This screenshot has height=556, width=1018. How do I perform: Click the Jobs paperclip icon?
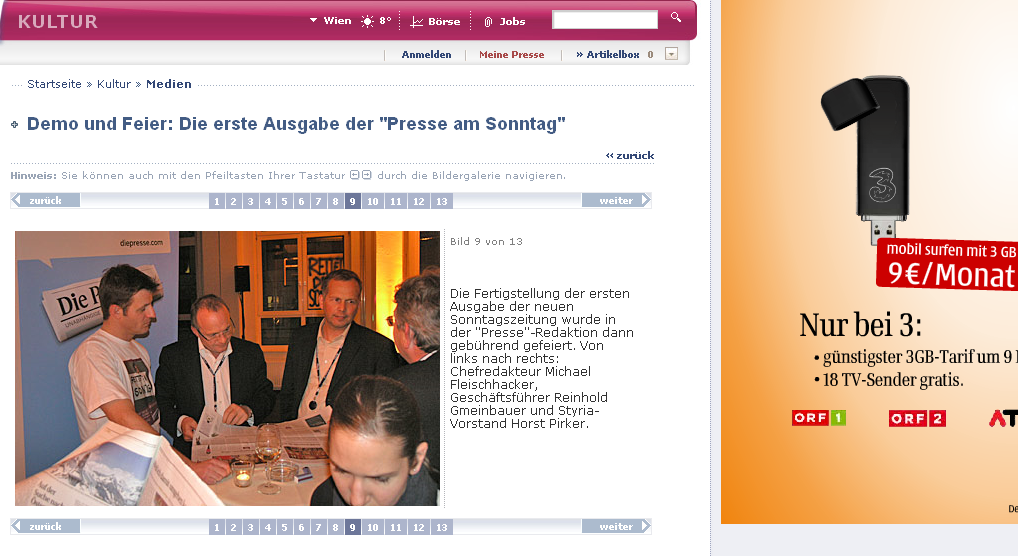(x=488, y=22)
